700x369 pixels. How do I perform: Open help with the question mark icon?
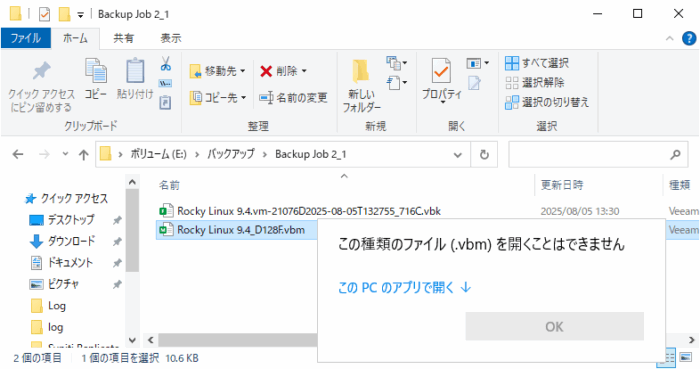689,38
